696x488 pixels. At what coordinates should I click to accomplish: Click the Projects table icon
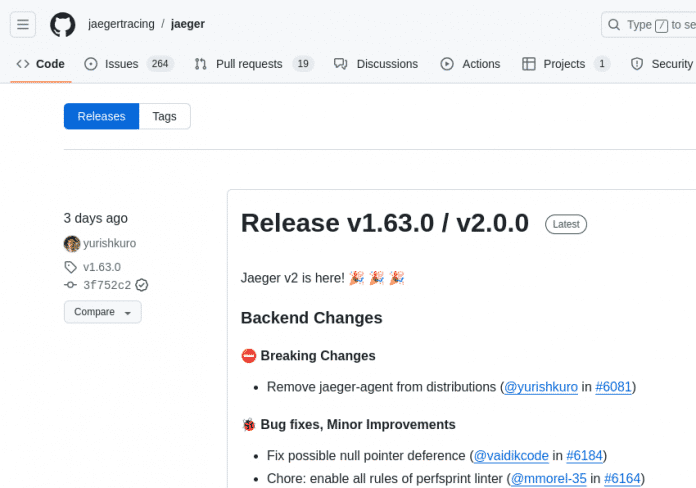pyautogui.click(x=529, y=64)
